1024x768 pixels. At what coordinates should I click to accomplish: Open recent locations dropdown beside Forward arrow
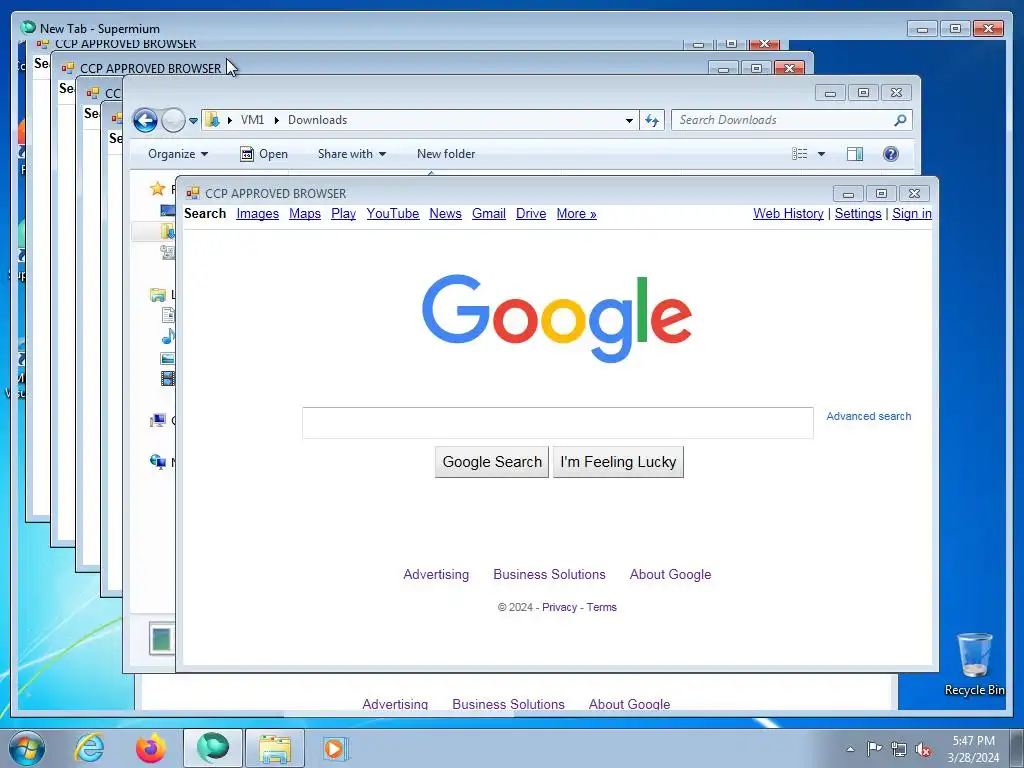[193, 121]
